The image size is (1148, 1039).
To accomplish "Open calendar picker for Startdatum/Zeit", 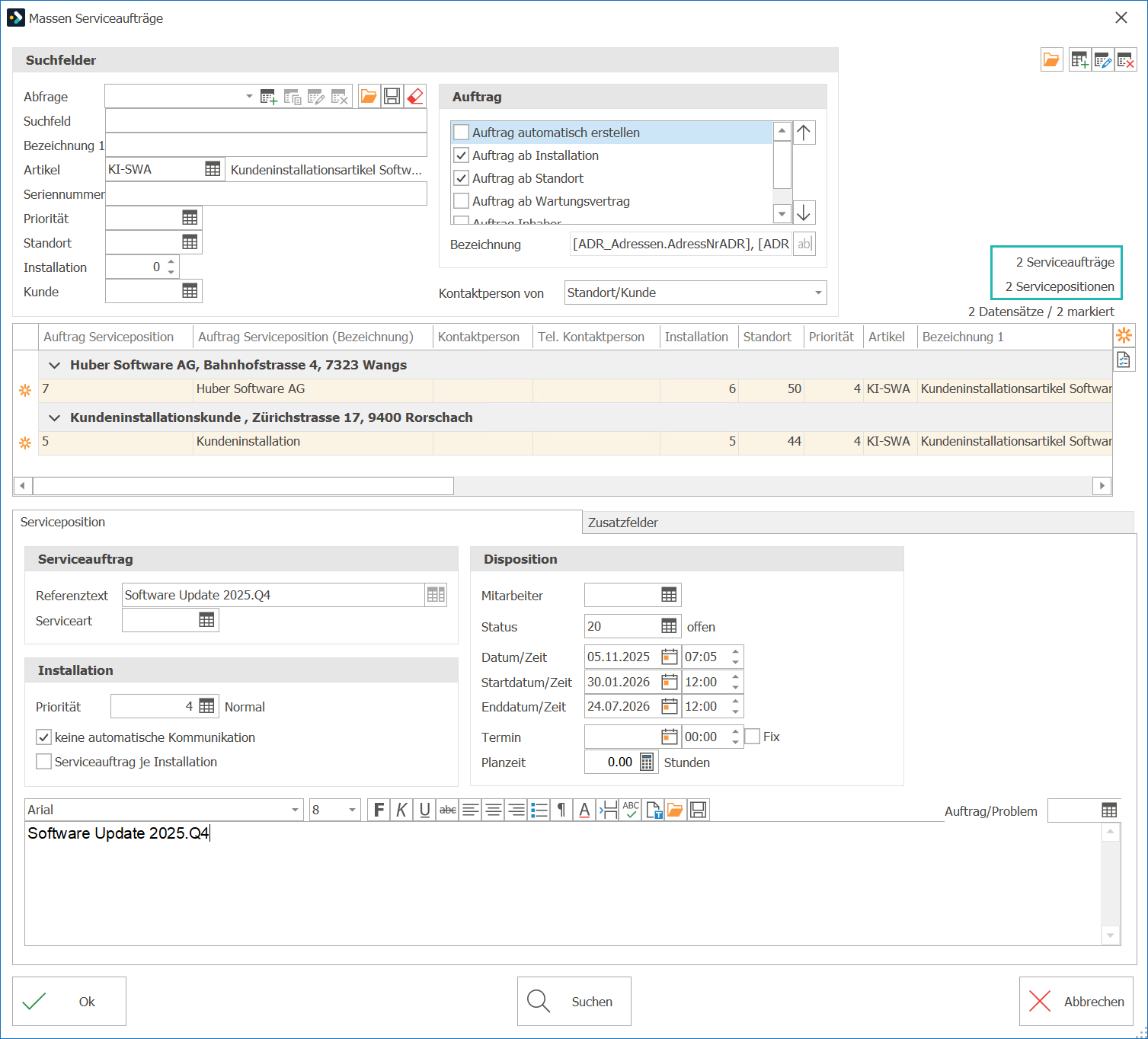I will coord(669,682).
